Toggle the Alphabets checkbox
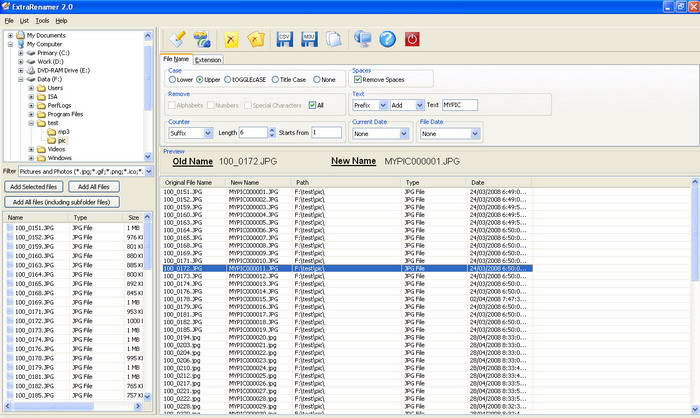This screenshot has width=700, height=418. pyautogui.click(x=171, y=105)
